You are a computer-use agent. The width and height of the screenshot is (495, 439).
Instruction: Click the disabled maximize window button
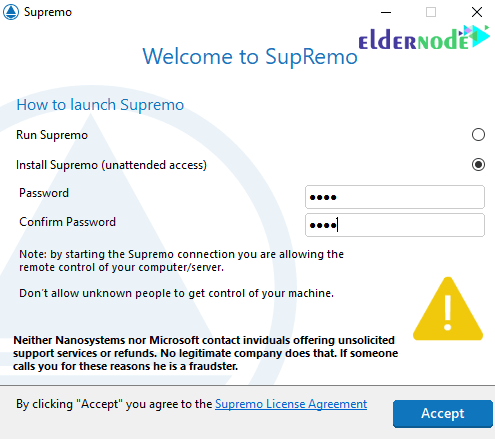431,12
